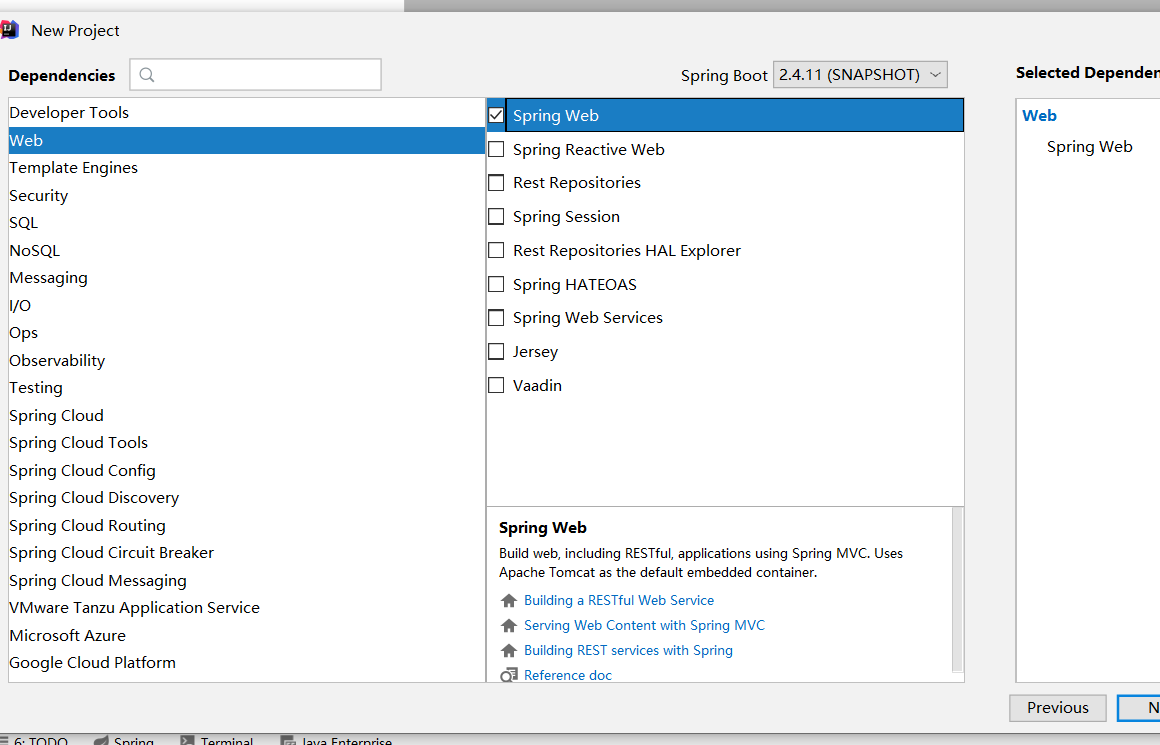Viewport: 1160px width, 745px height.
Task: Click the IntelliJ logo in the title bar
Action: pos(9,30)
